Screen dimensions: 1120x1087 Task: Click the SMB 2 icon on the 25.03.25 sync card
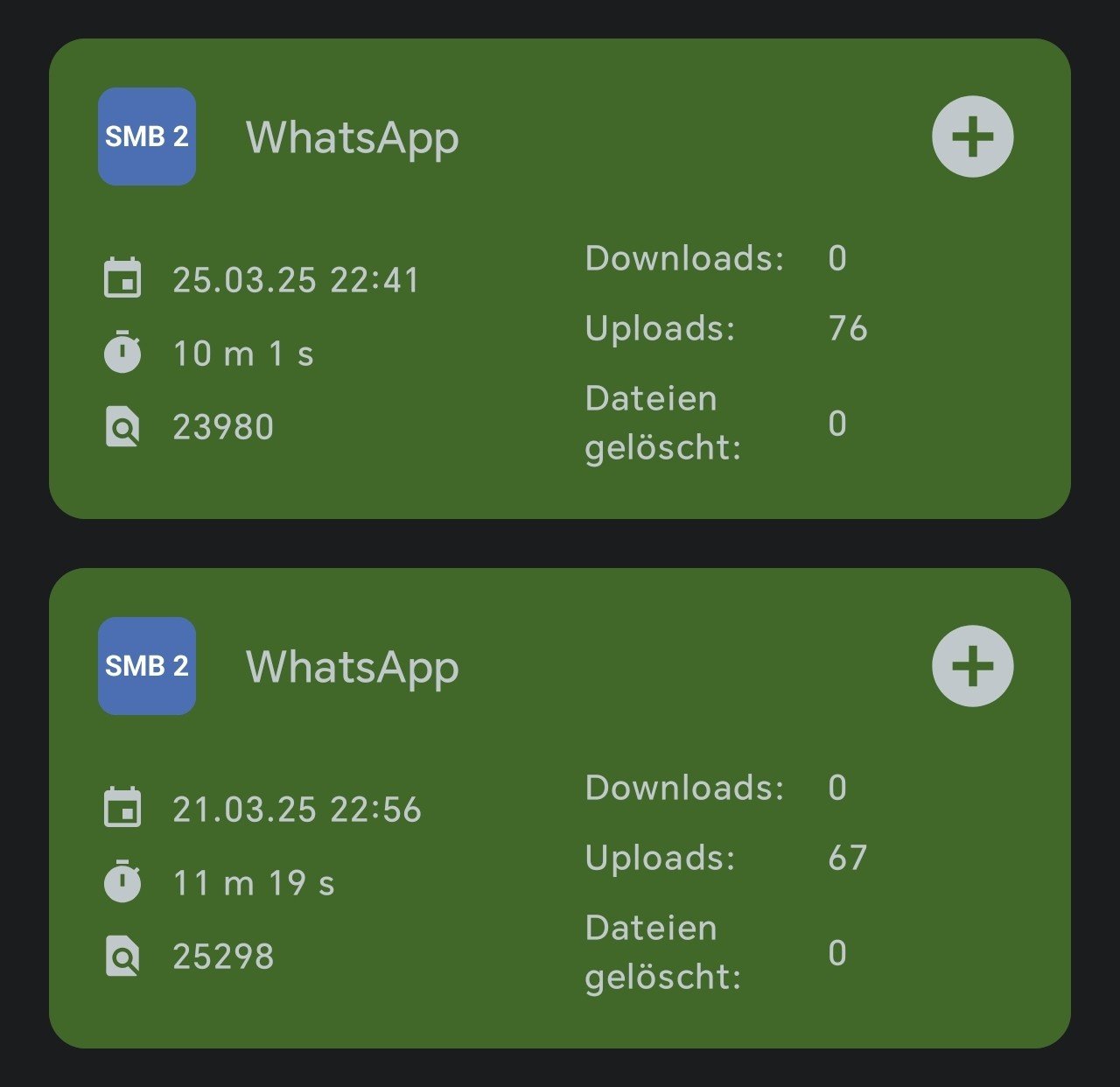coord(147,137)
